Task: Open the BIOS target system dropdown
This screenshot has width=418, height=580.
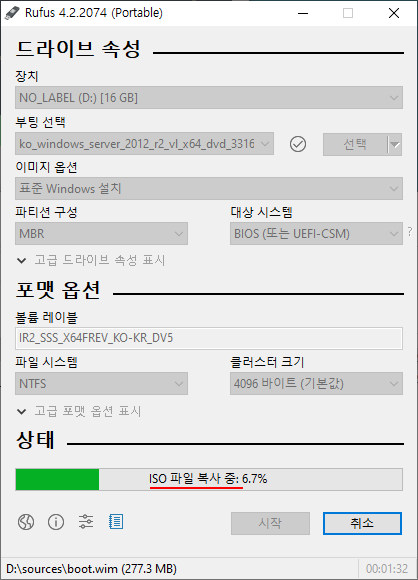Action: (316, 233)
